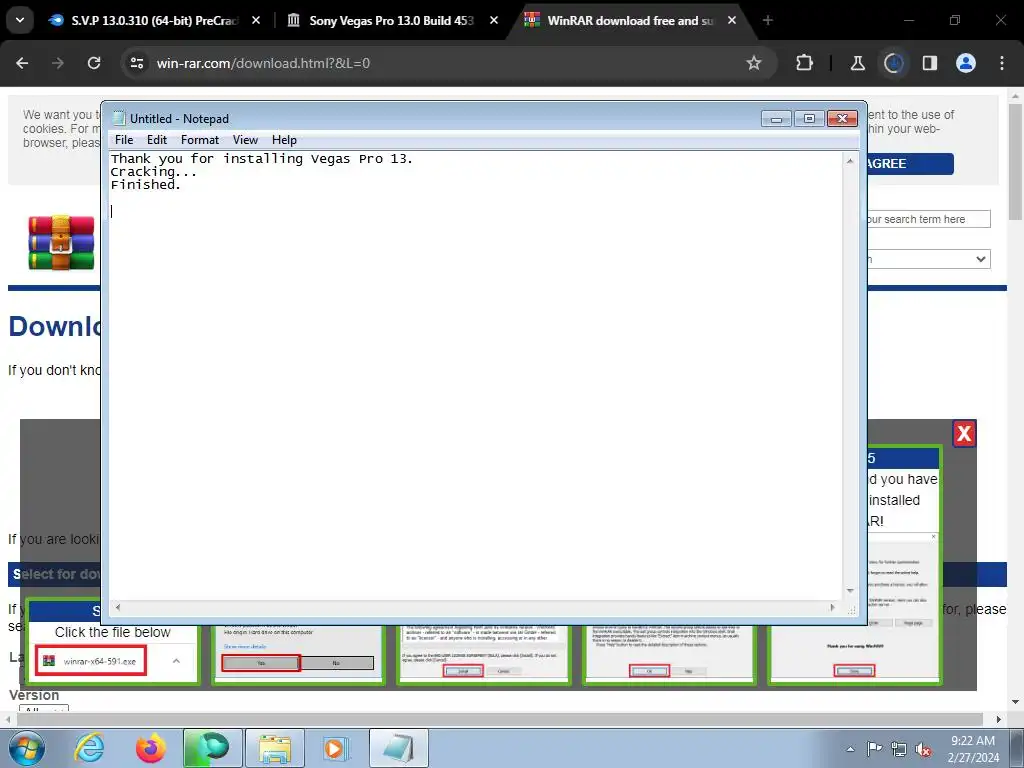Open Notepad View menu
This screenshot has height=768, width=1024.
(246, 140)
